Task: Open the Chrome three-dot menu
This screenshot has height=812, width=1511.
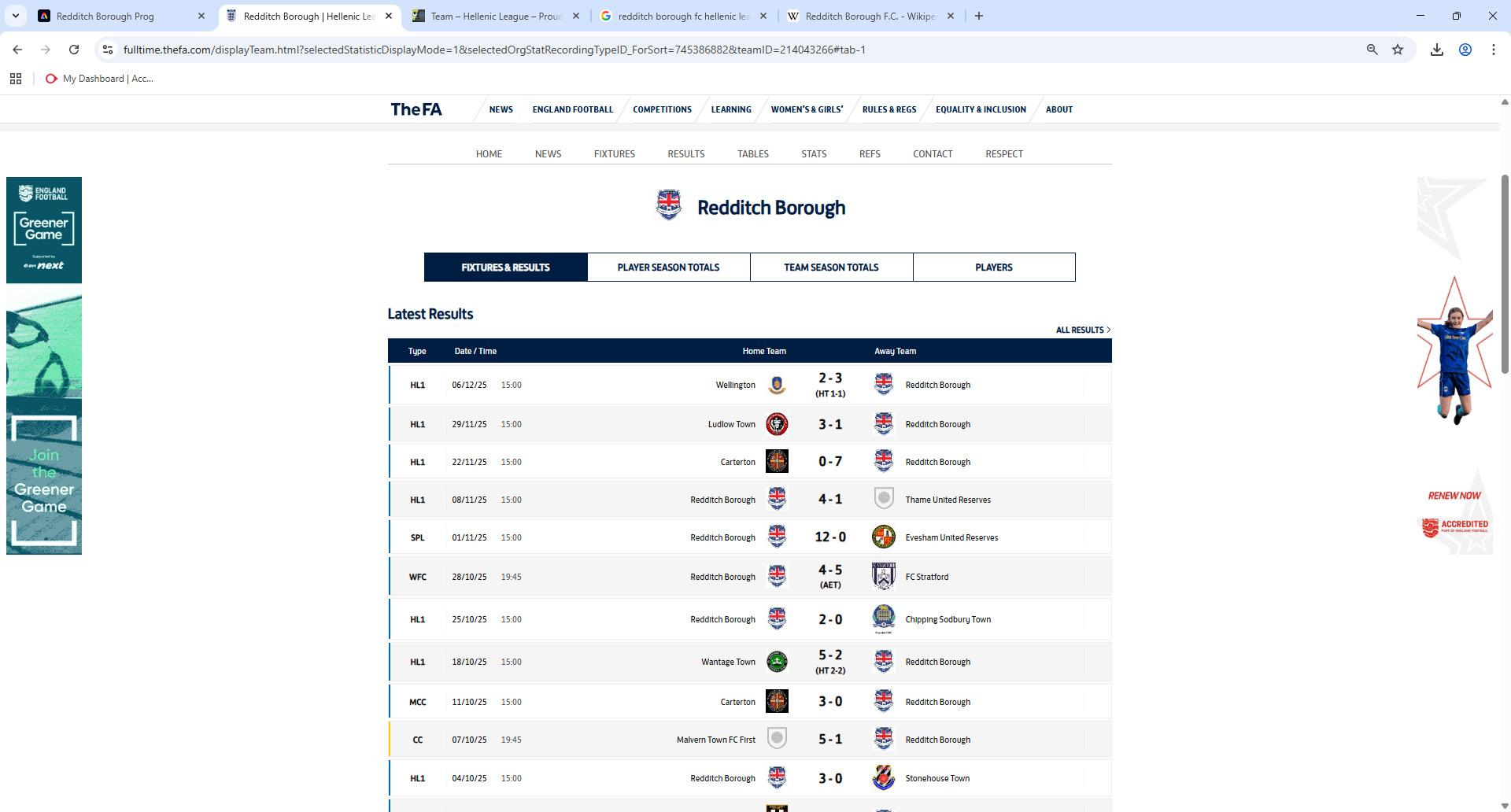Action: coord(1494,50)
